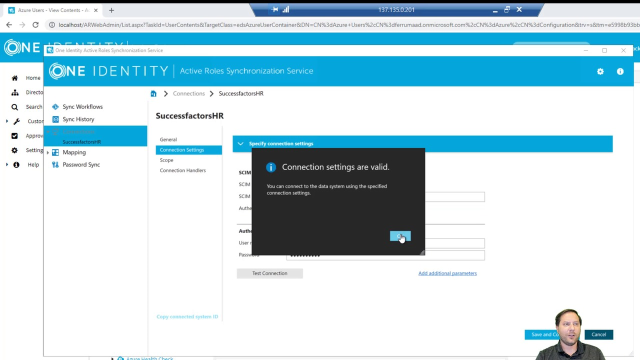Switch to the General tab

tap(168, 140)
